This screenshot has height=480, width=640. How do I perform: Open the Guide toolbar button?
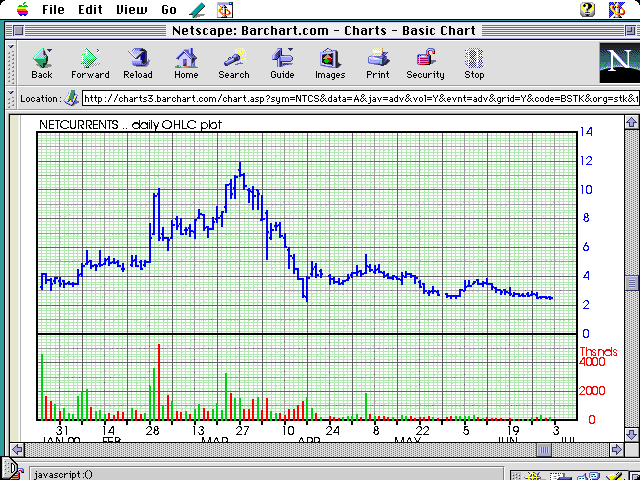(282, 63)
